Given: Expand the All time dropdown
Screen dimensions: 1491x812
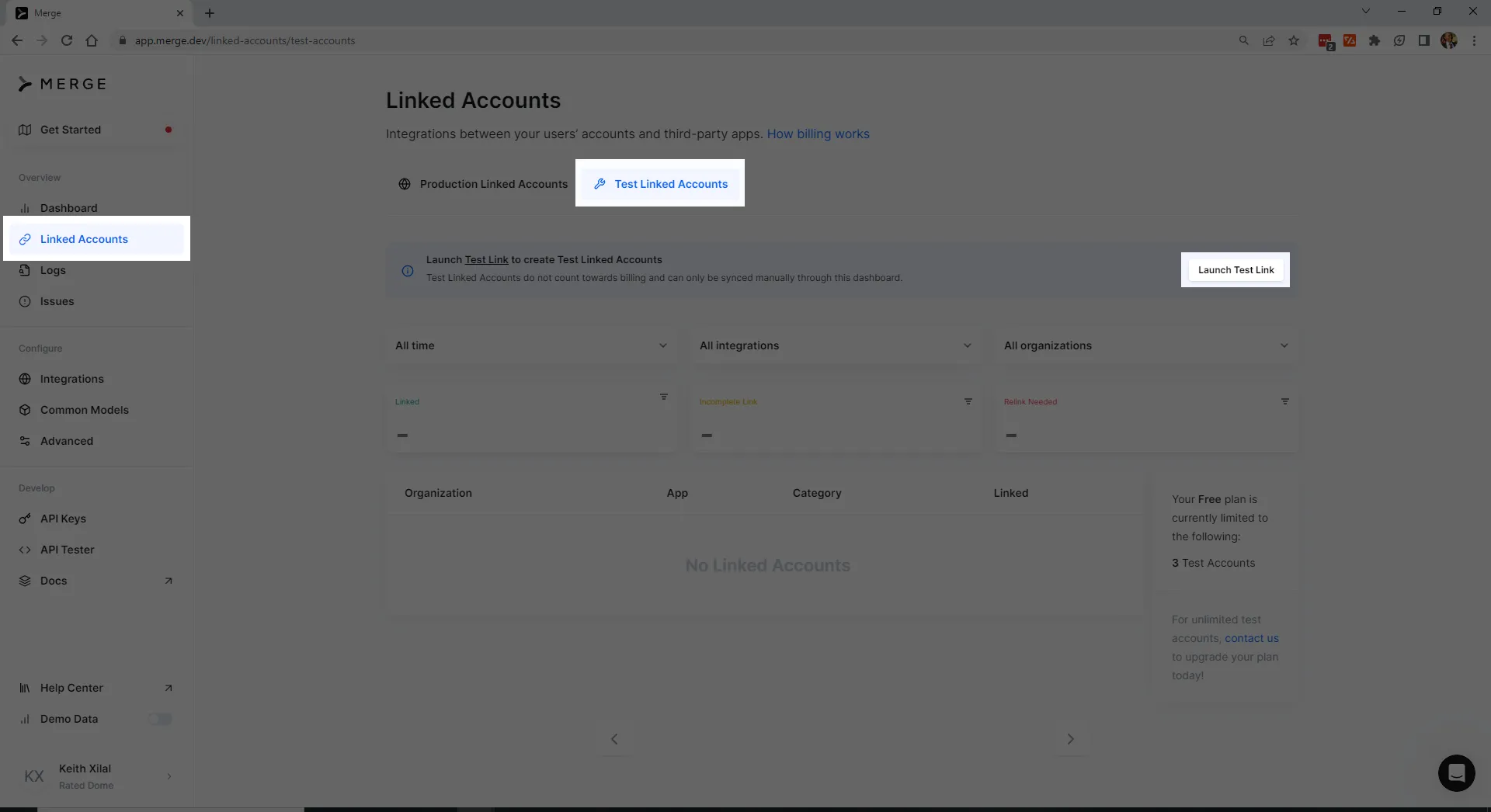Looking at the screenshot, I should click(531, 345).
